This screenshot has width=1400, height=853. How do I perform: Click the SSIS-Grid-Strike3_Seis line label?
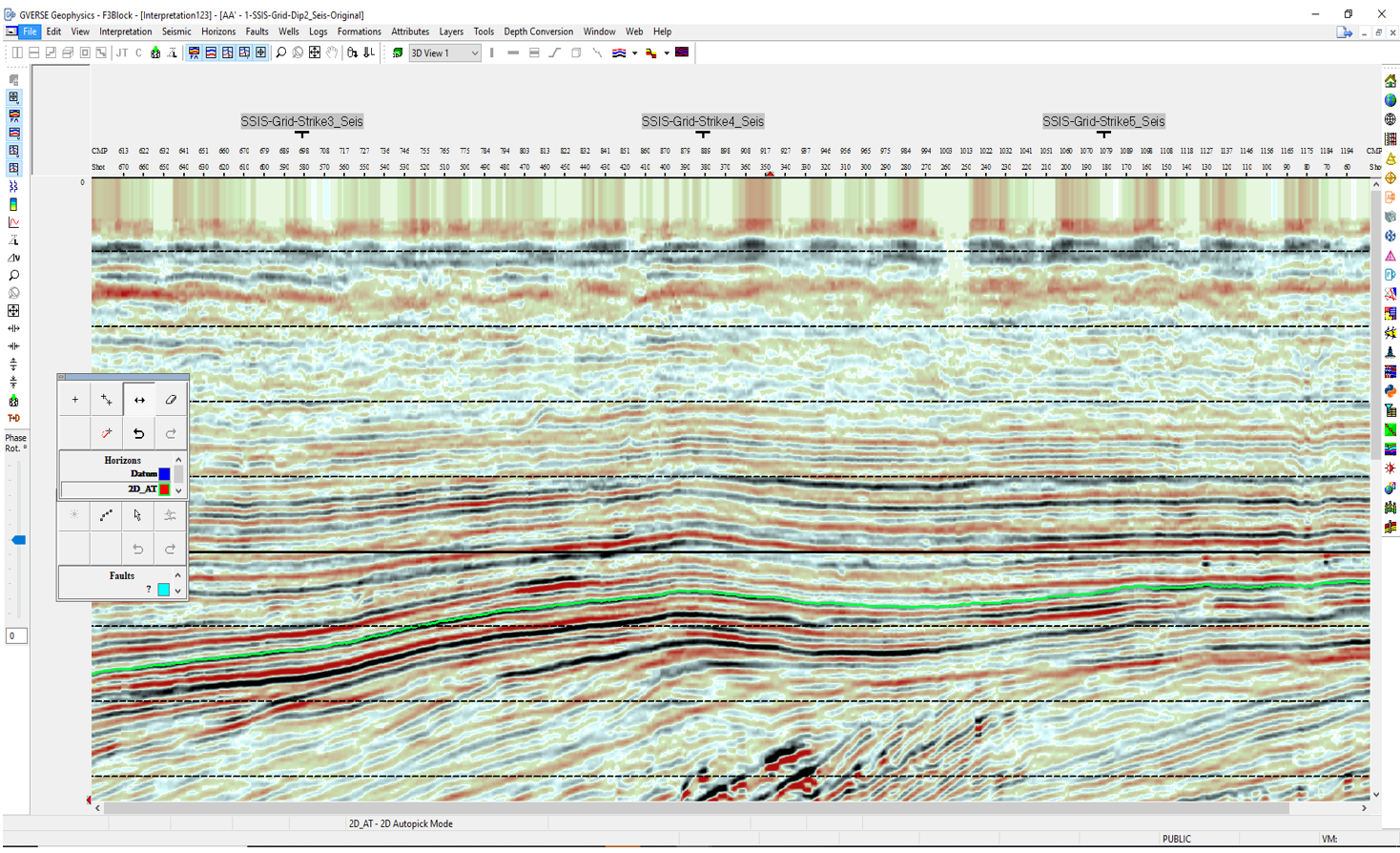click(x=301, y=122)
